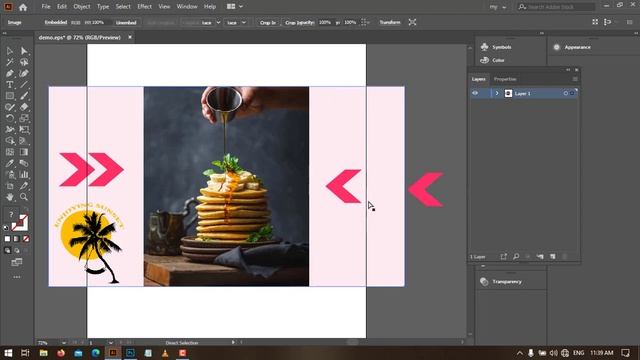Screen dimensions: 640x360
Task: Select the Selection tool arrow
Action: (x=10, y=51)
